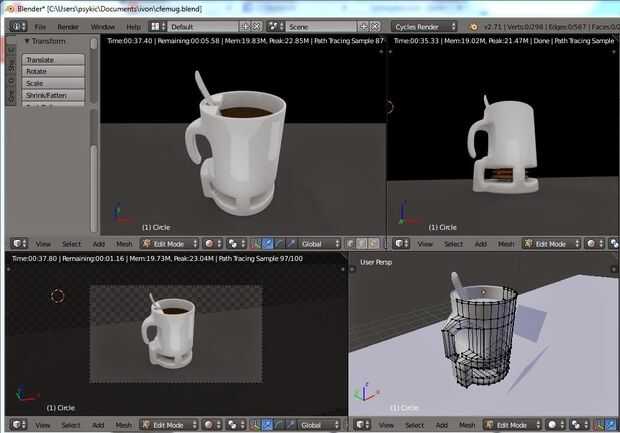Open Global orientation dropdown in top-left viewport
This screenshot has width=620, height=433.
[319, 244]
